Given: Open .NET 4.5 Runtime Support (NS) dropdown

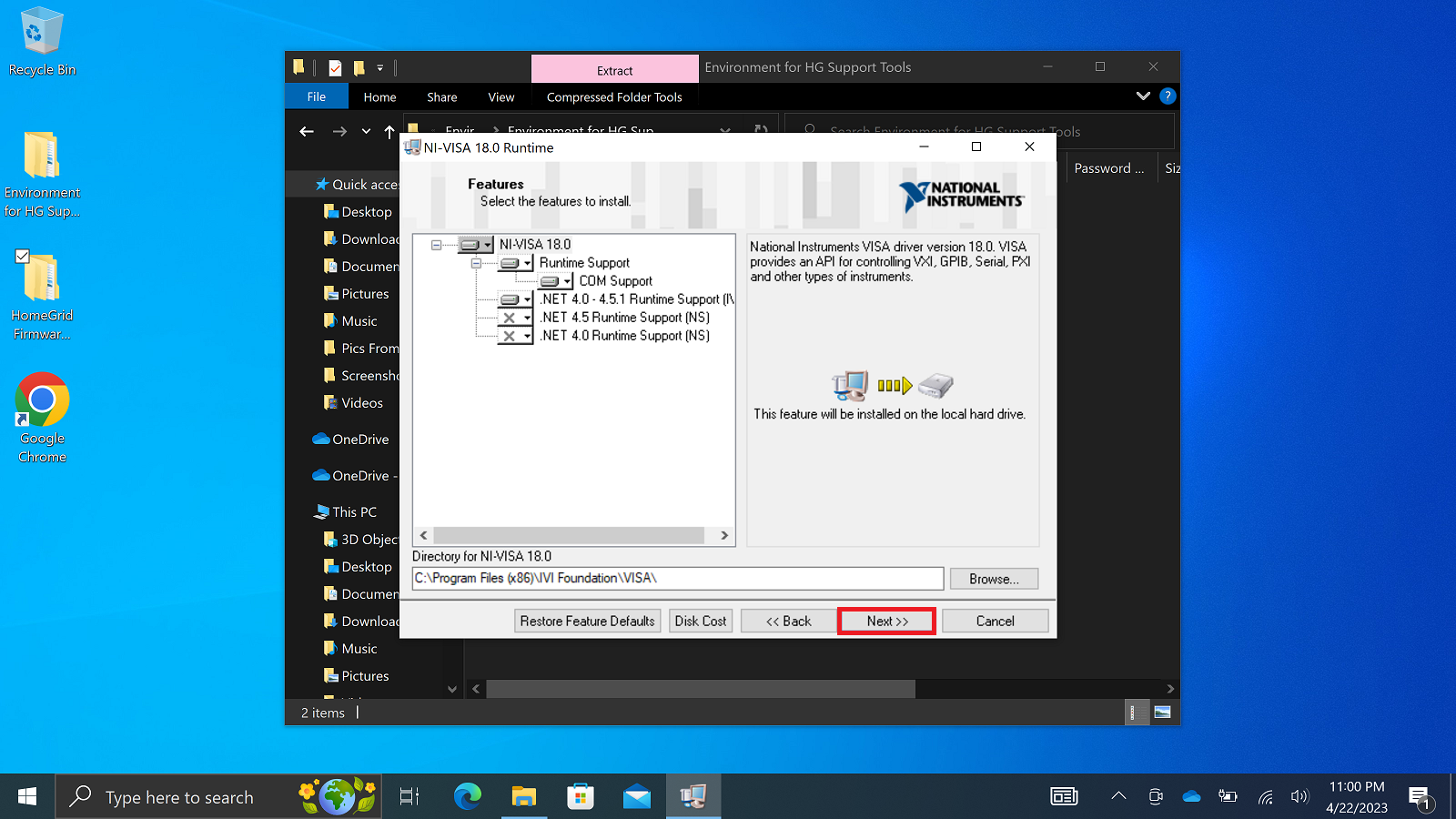Looking at the screenshot, I should (x=515, y=318).
